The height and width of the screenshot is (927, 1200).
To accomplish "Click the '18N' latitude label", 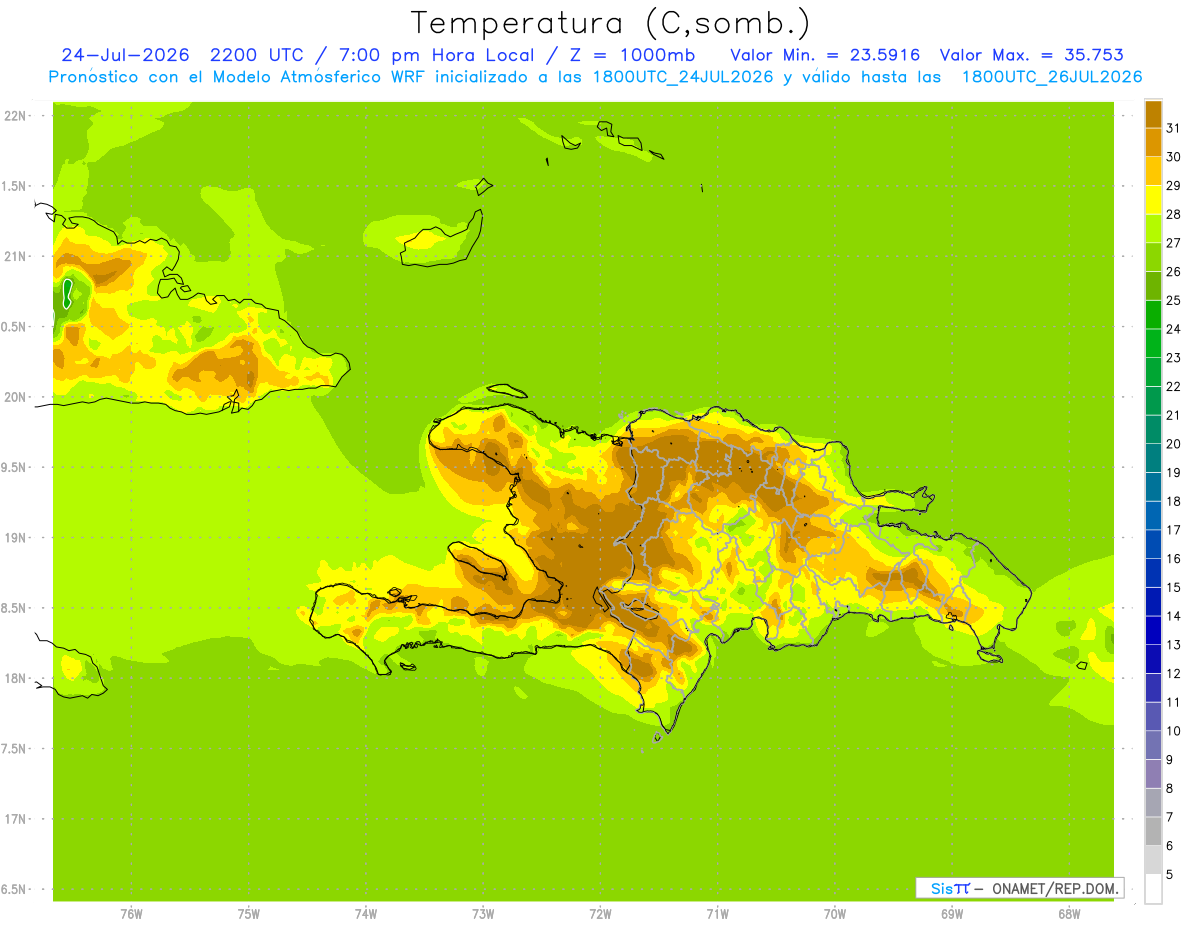I will pyautogui.click(x=16, y=678).
